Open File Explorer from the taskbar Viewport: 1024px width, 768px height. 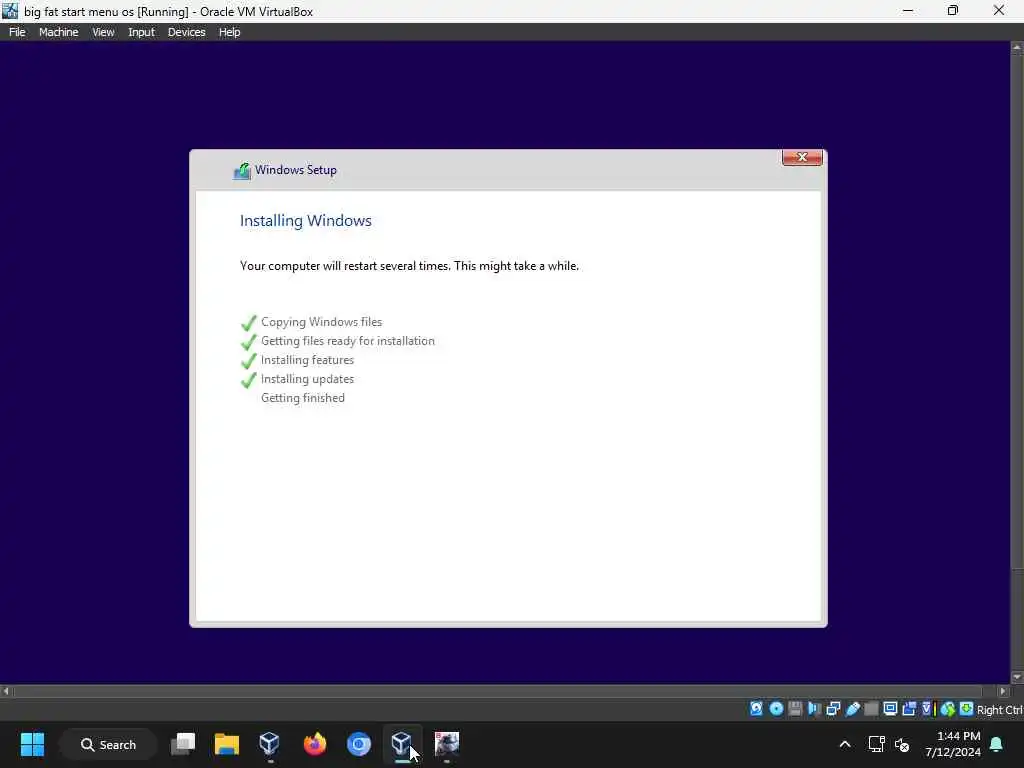pos(227,744)
